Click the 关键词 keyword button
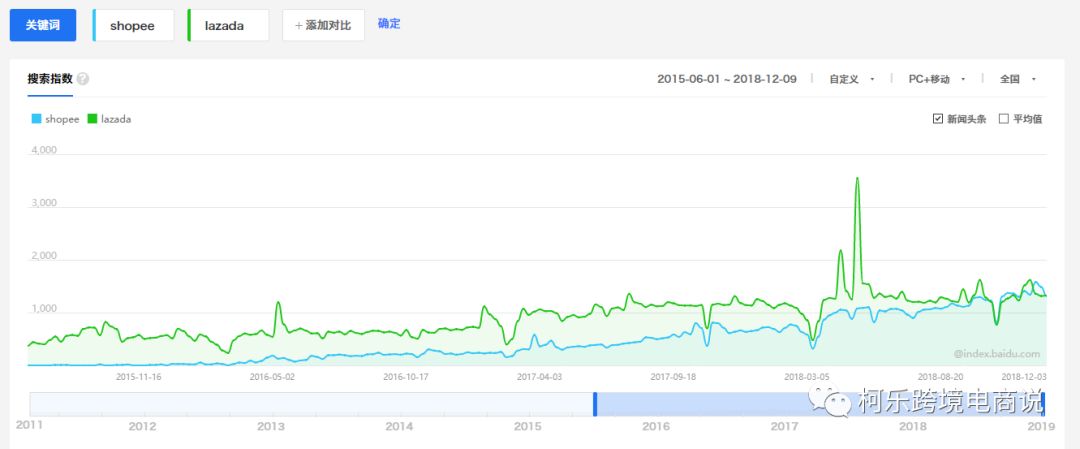This screenshot has height=449, width=1080. (x=43, y=25)
